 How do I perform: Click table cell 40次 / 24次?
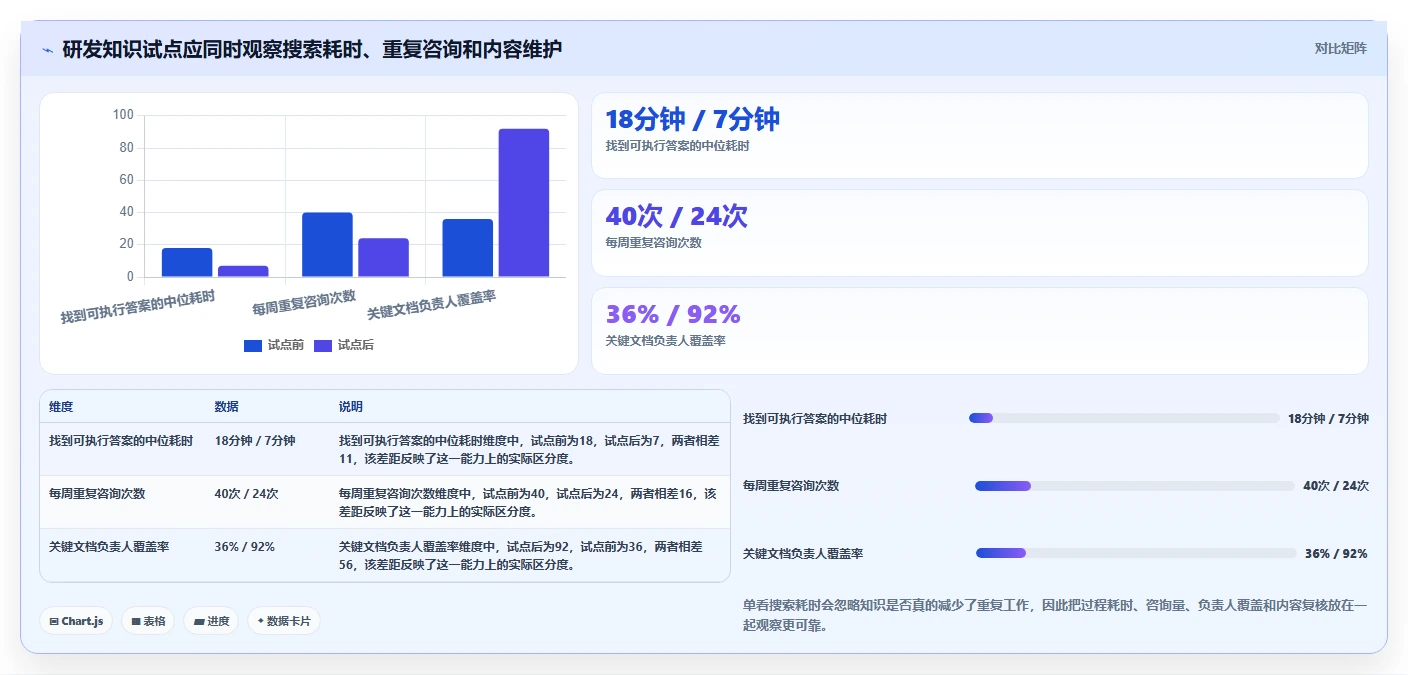pos(246,494)
